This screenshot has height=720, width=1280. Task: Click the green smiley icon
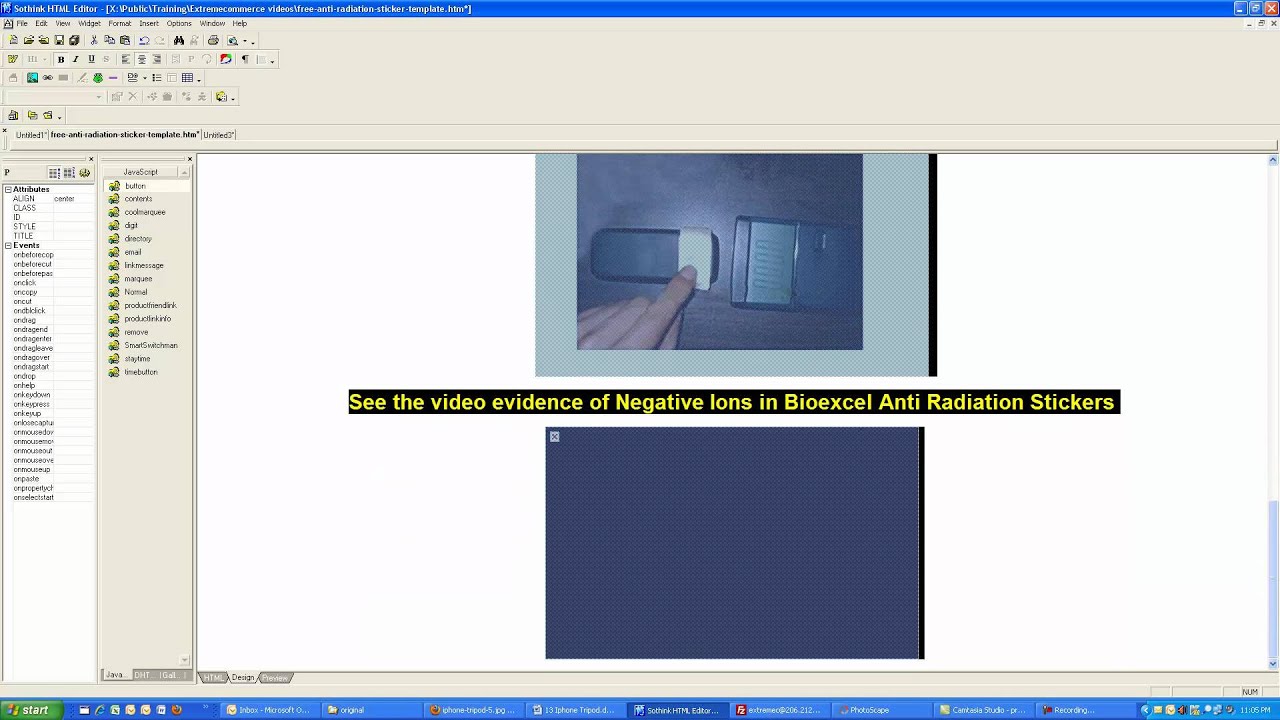[x=98, y=78]
